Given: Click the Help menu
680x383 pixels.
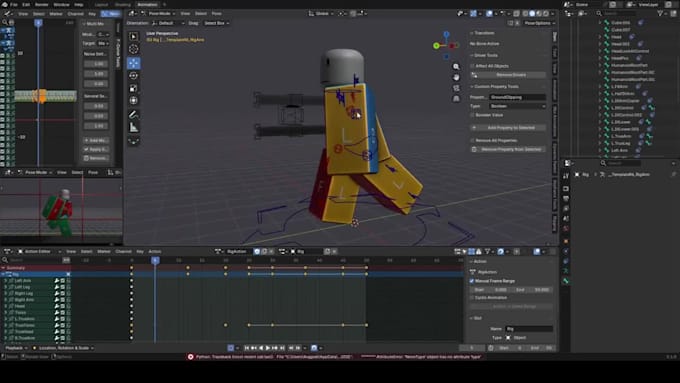Looking at the screenshot, I should tap(78, 4).
